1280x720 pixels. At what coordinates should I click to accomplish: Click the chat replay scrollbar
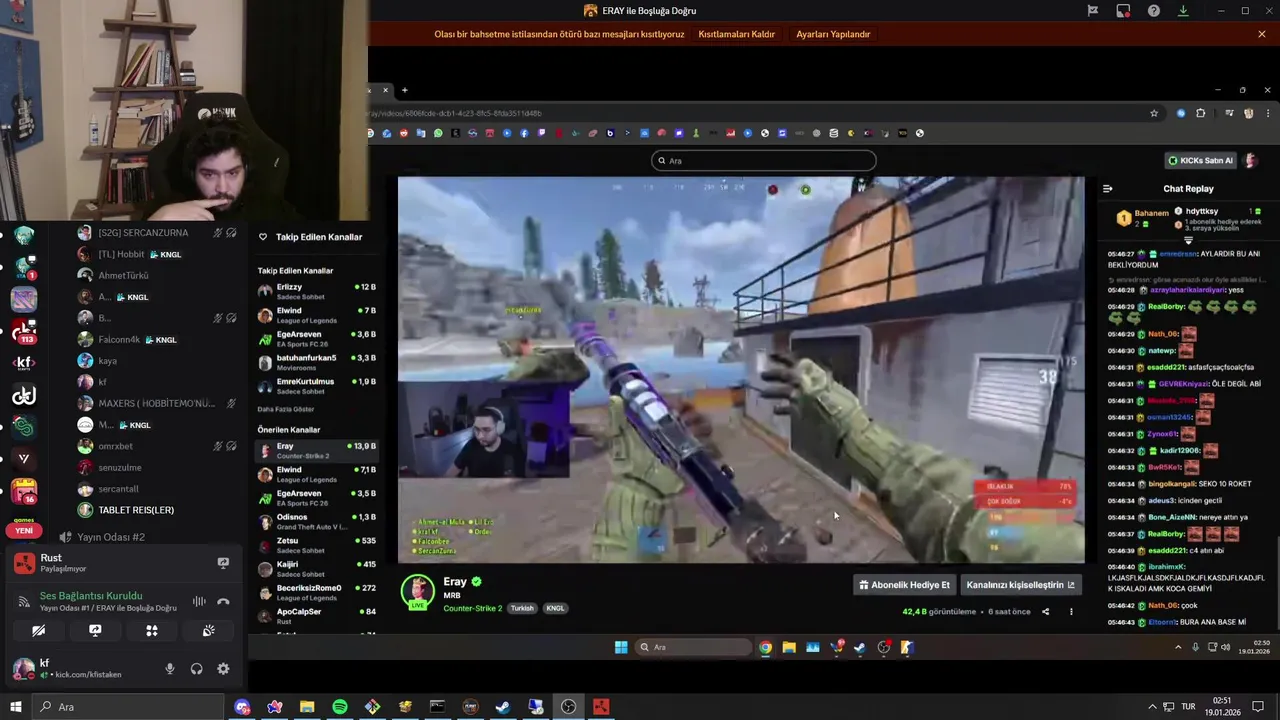[x=1277, y=585]
